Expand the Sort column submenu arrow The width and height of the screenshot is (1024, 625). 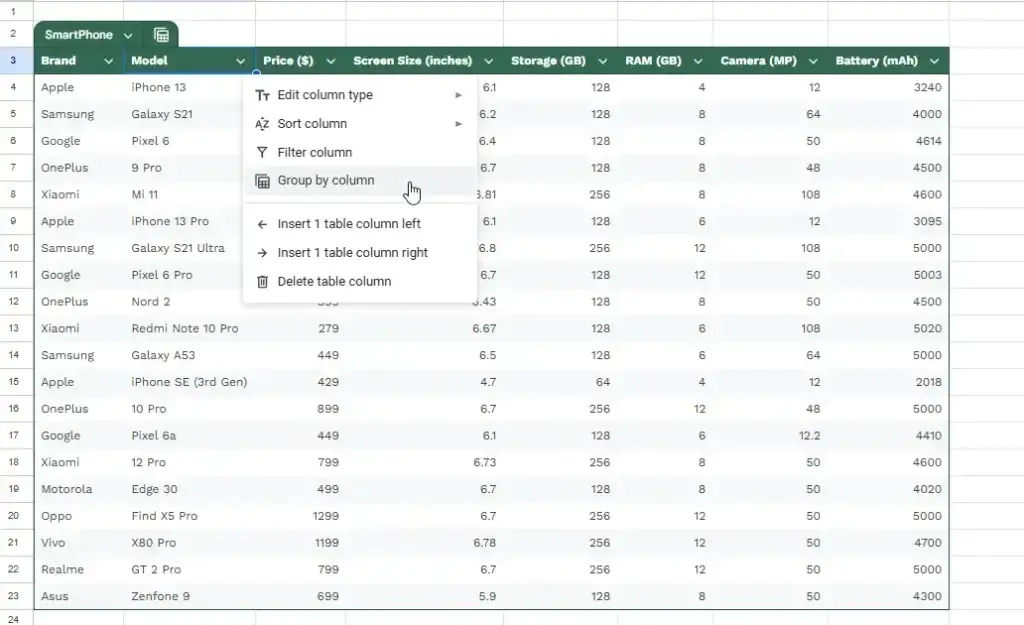point(458,124)
